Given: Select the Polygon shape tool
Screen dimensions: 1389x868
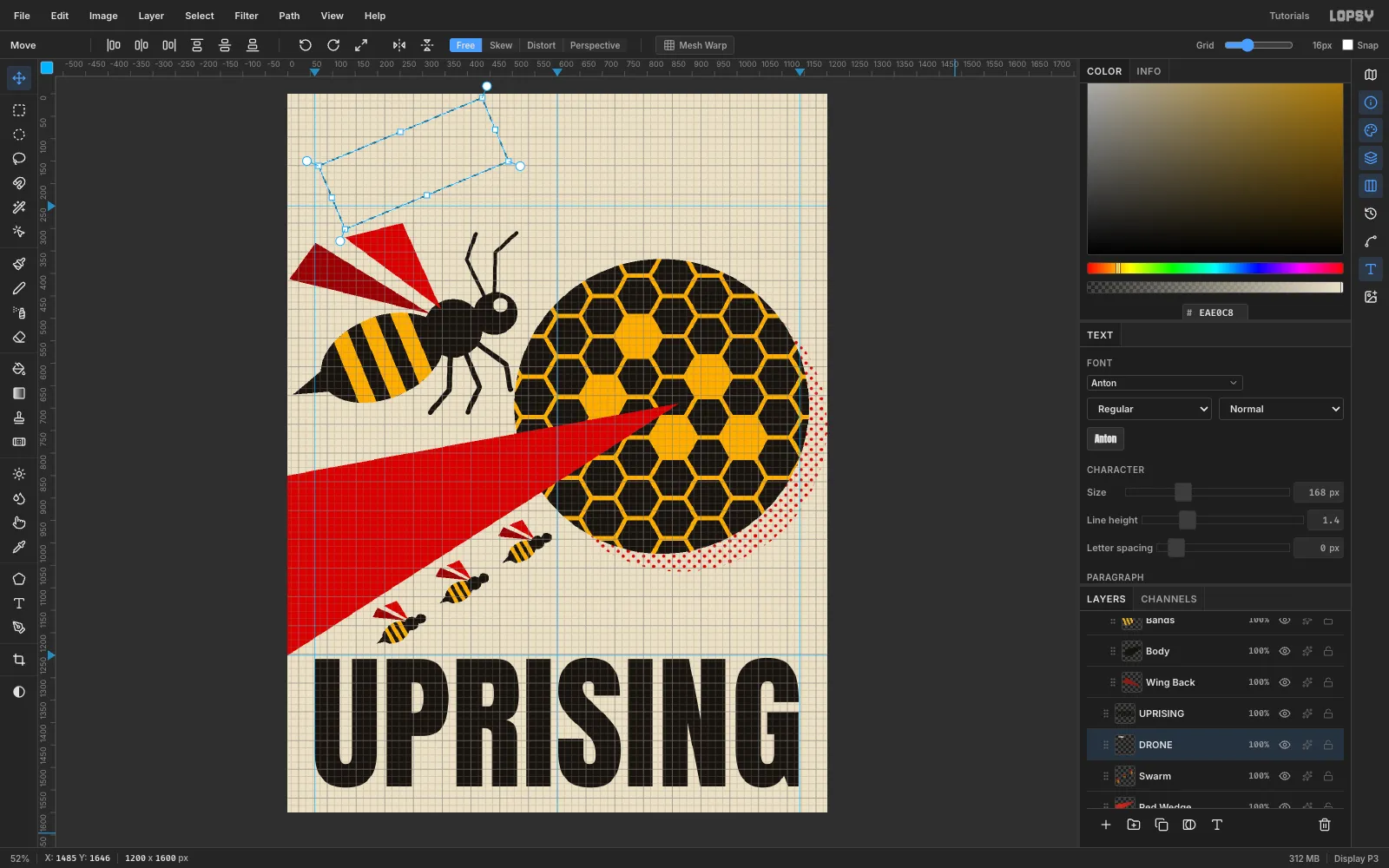Looking at the screenshot, I should (x=19, y=579).
